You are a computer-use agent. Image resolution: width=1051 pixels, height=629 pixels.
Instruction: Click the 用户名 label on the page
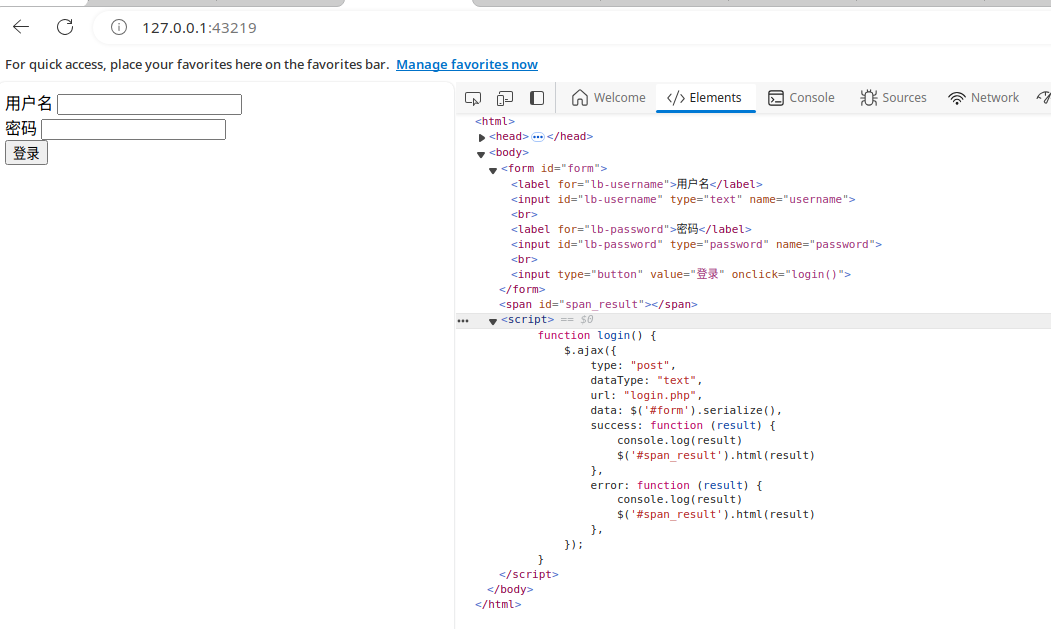29,103
